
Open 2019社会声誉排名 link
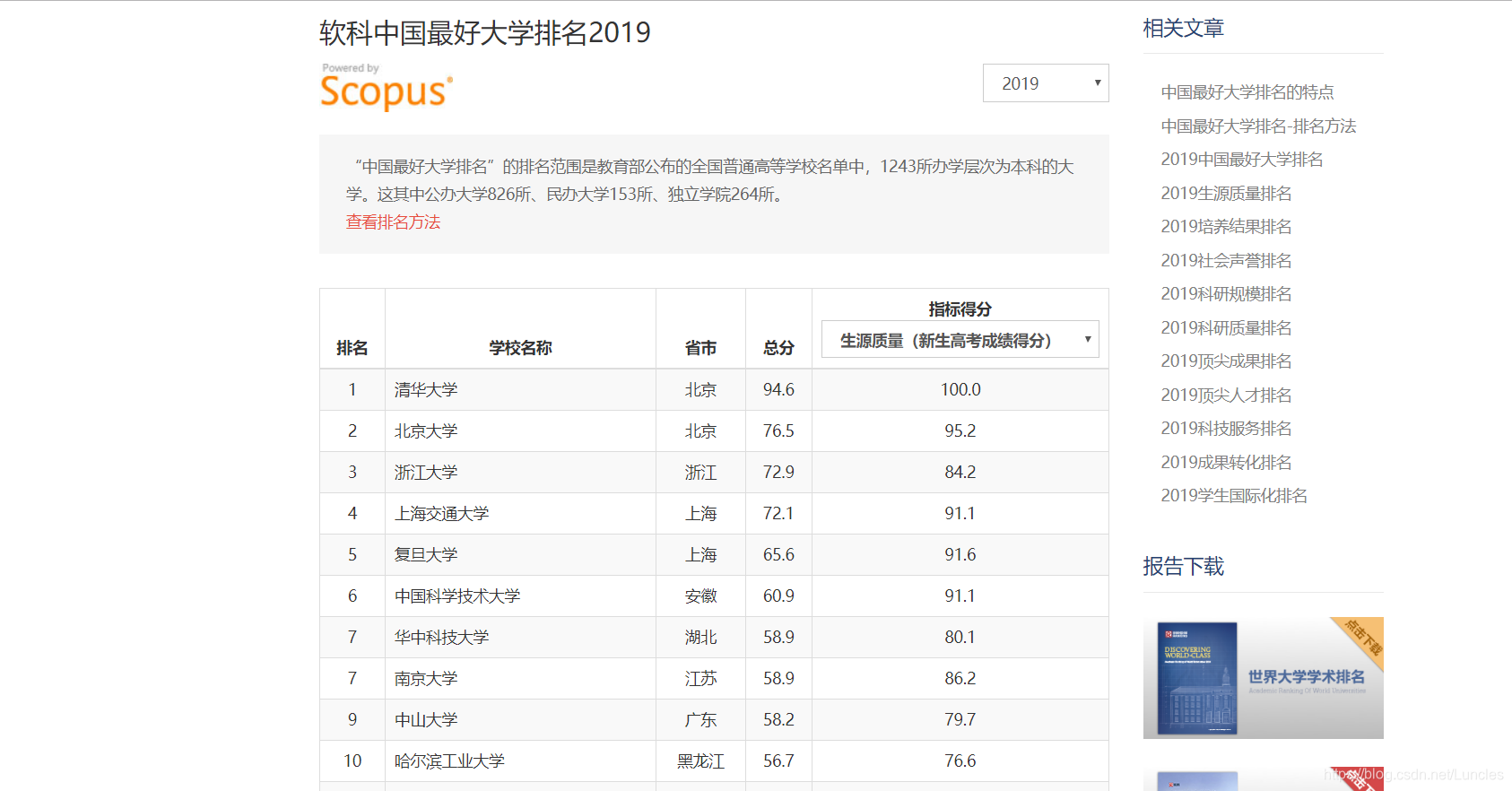[x=1226, y=261]
